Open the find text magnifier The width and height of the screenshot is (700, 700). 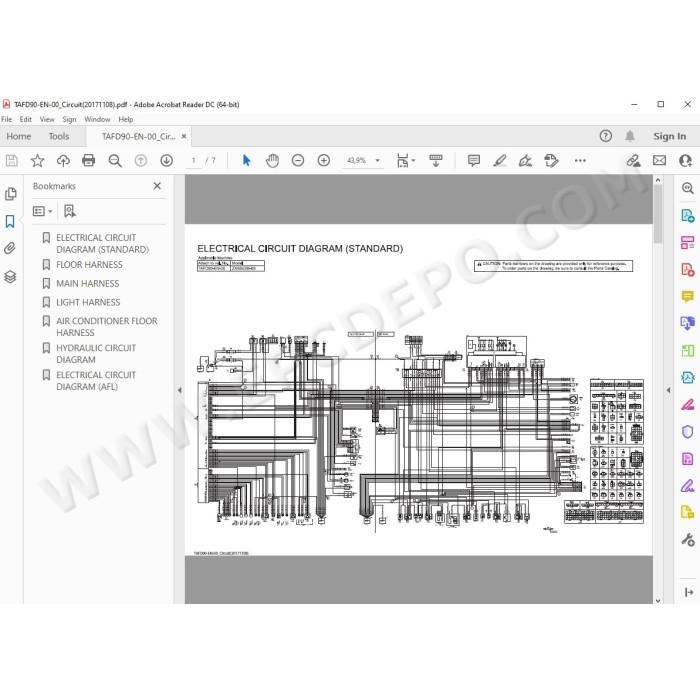(x=115, y=160)
